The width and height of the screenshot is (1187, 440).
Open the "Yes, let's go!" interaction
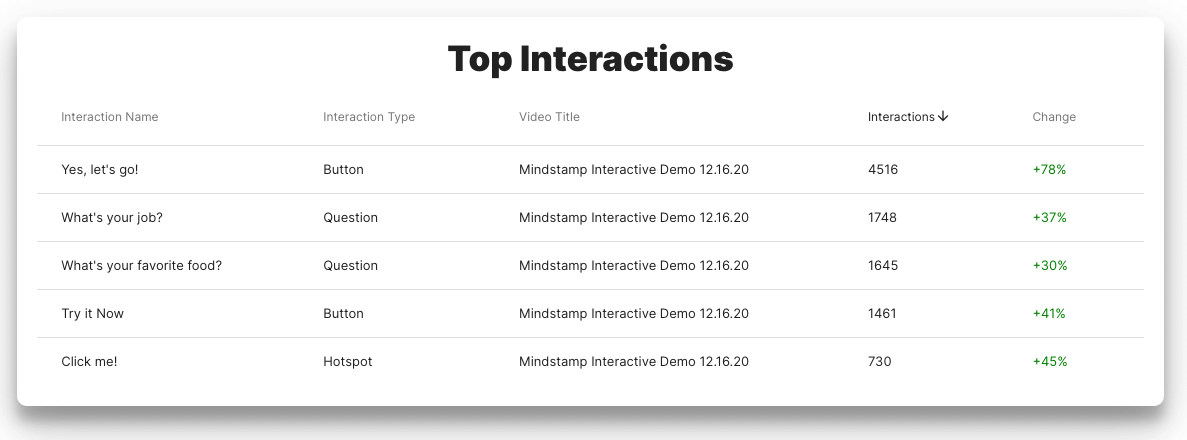[100, 170]
